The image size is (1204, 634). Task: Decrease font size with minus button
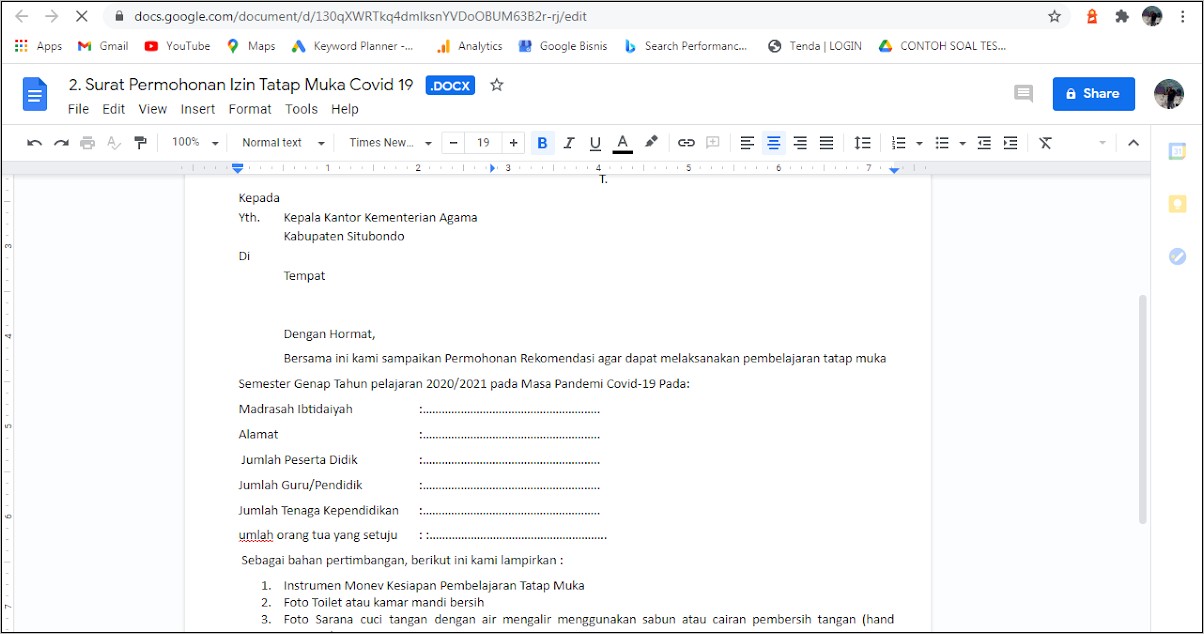(x=453, y=143)
